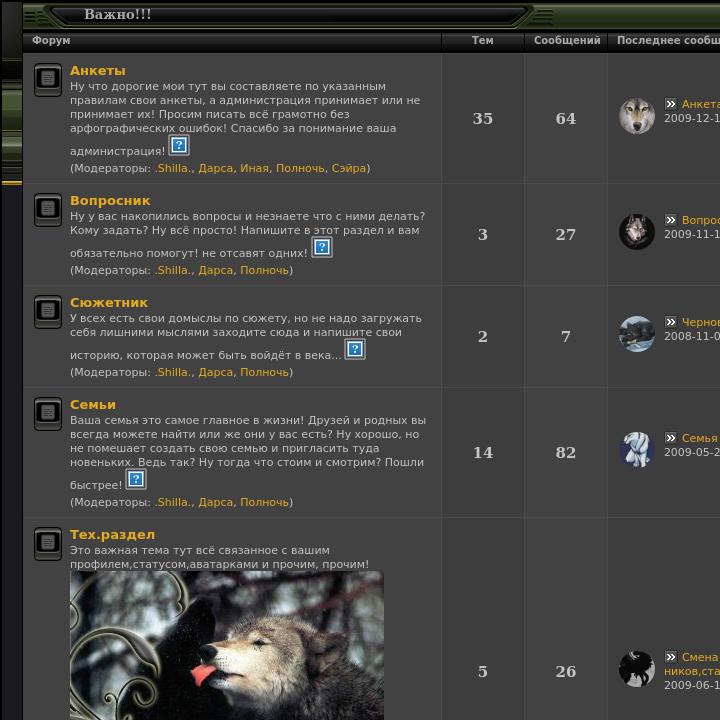720x720 pixels.
Task: Open last post link in Вопросник row
Action: 701,220
